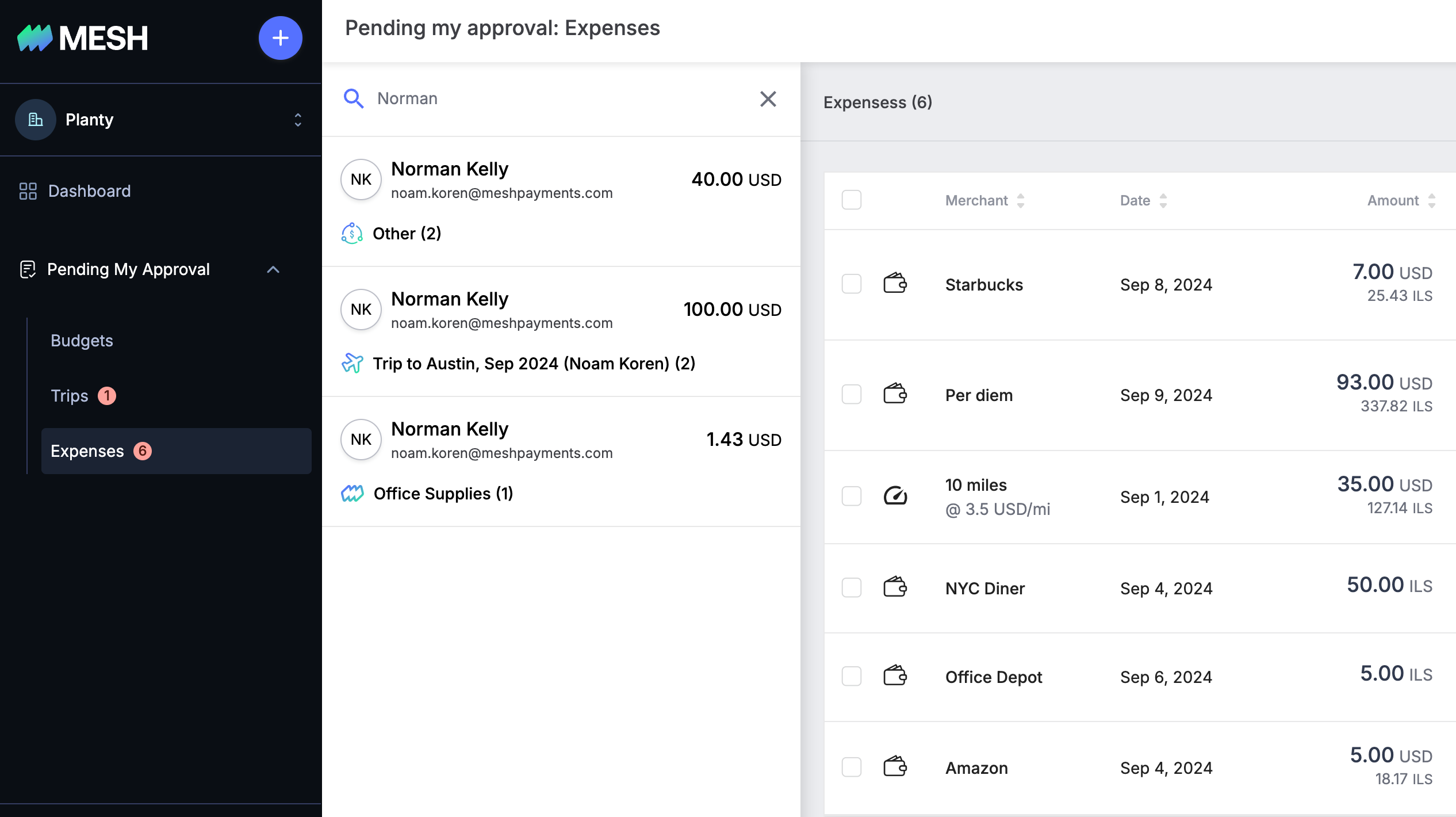The height and width of the screenshot is (817, 1456).
Task: Click the wallet icon for Amazon
Action: coord(895,766)
